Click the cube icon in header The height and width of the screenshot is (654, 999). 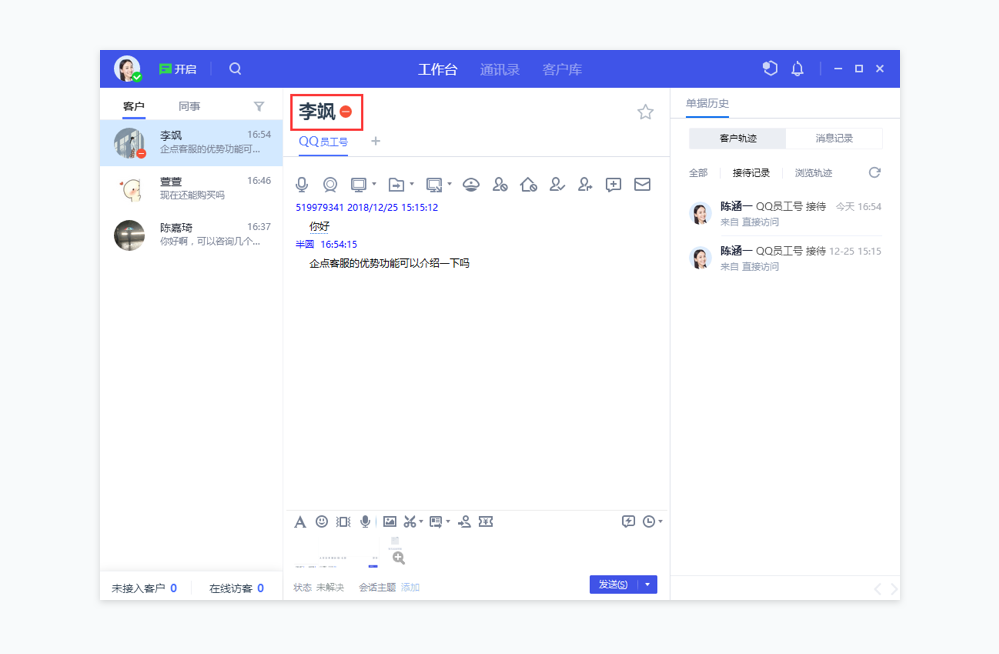pos(770,68)
